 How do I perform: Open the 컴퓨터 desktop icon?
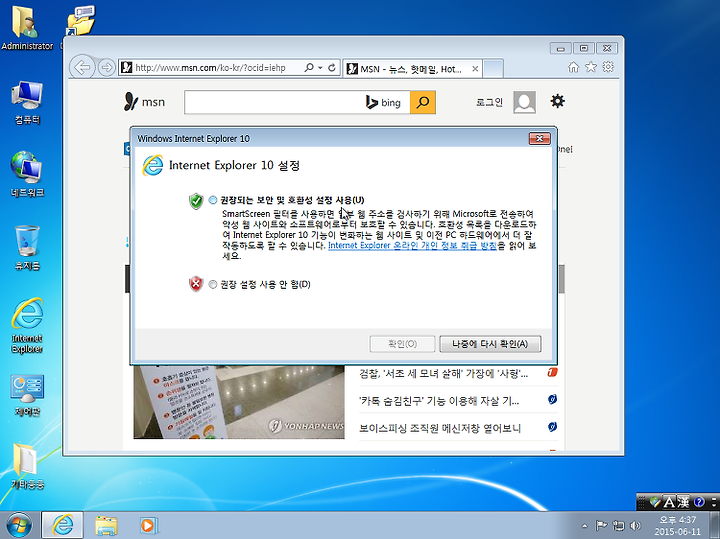27,103
